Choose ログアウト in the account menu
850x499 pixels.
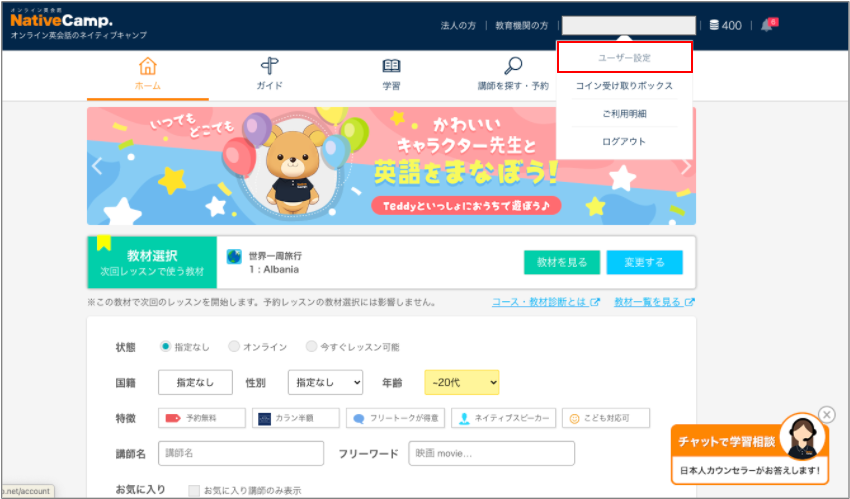(624, 142)
